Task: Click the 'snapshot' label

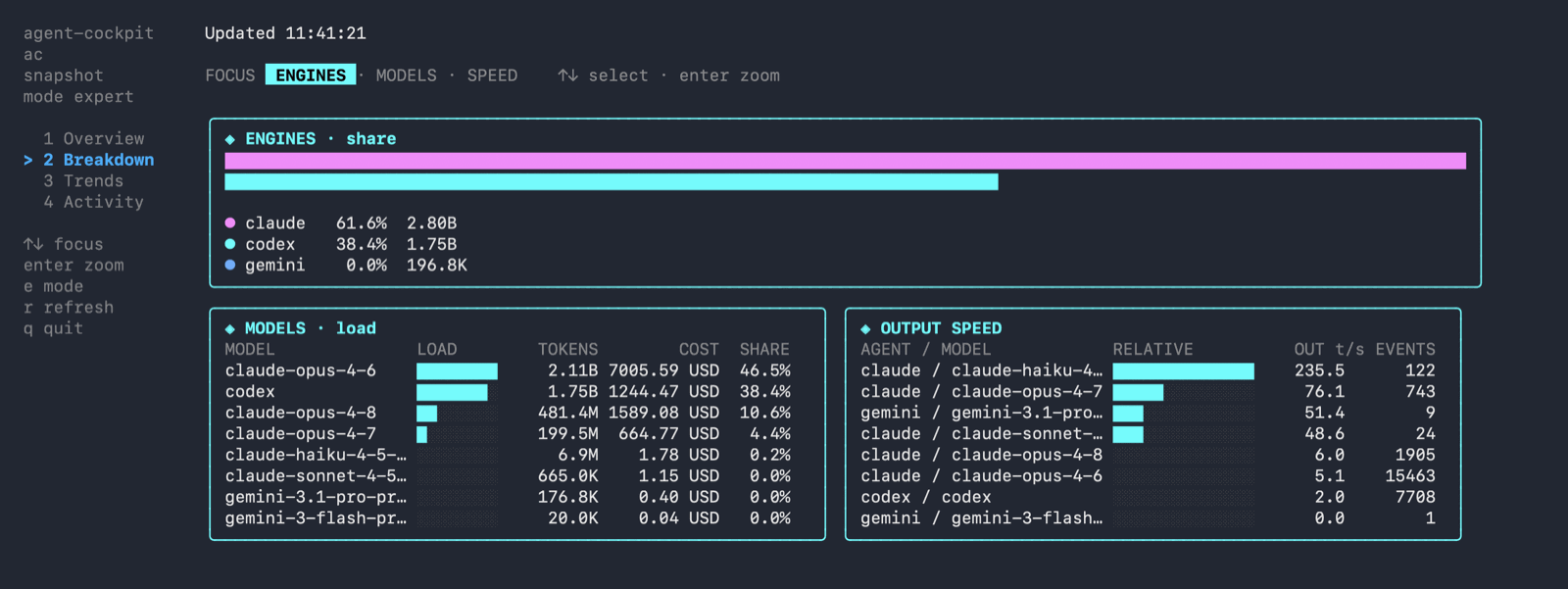Action: (64, 75)
